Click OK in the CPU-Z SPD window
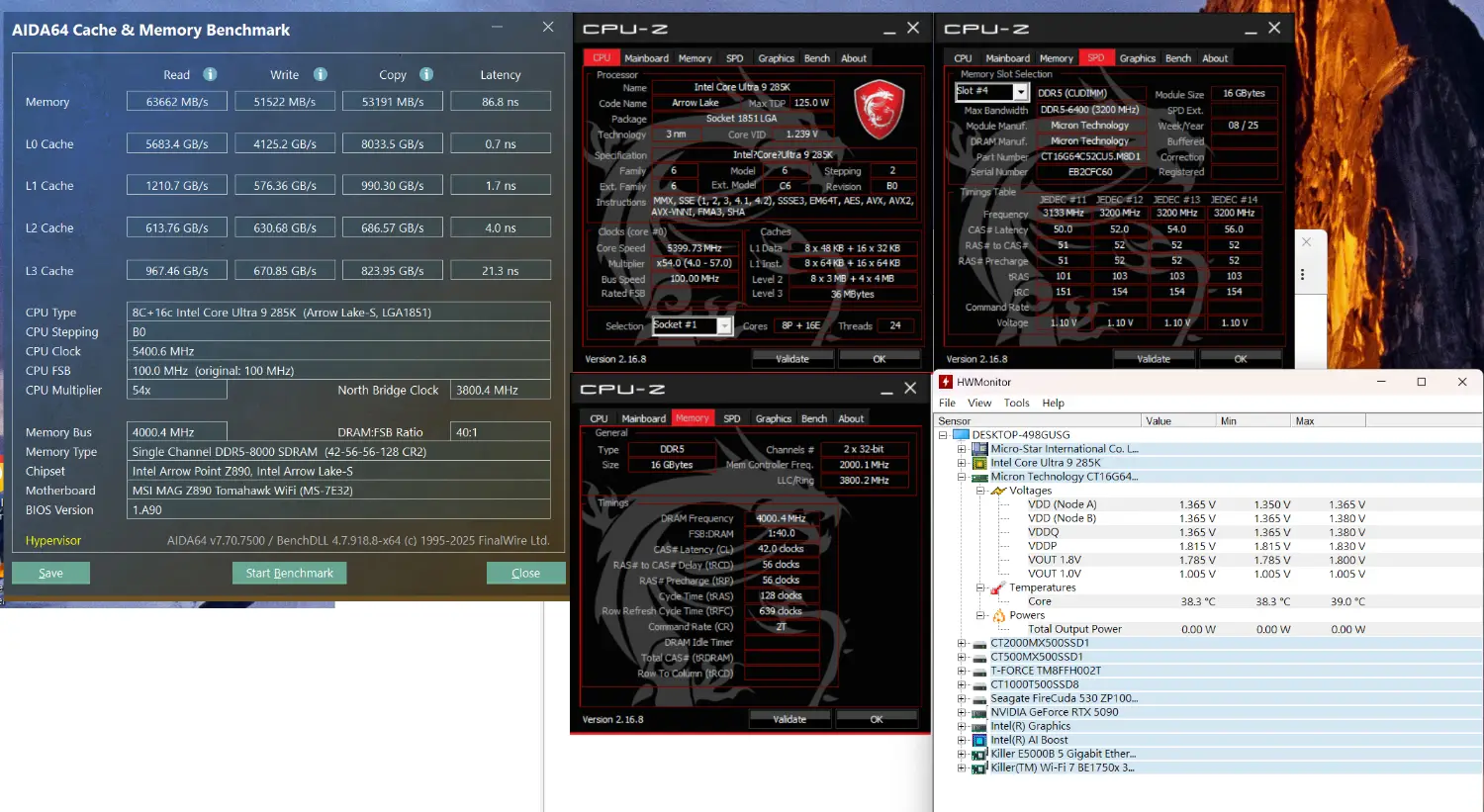 pyautogui.click(x=1241, y=359)
